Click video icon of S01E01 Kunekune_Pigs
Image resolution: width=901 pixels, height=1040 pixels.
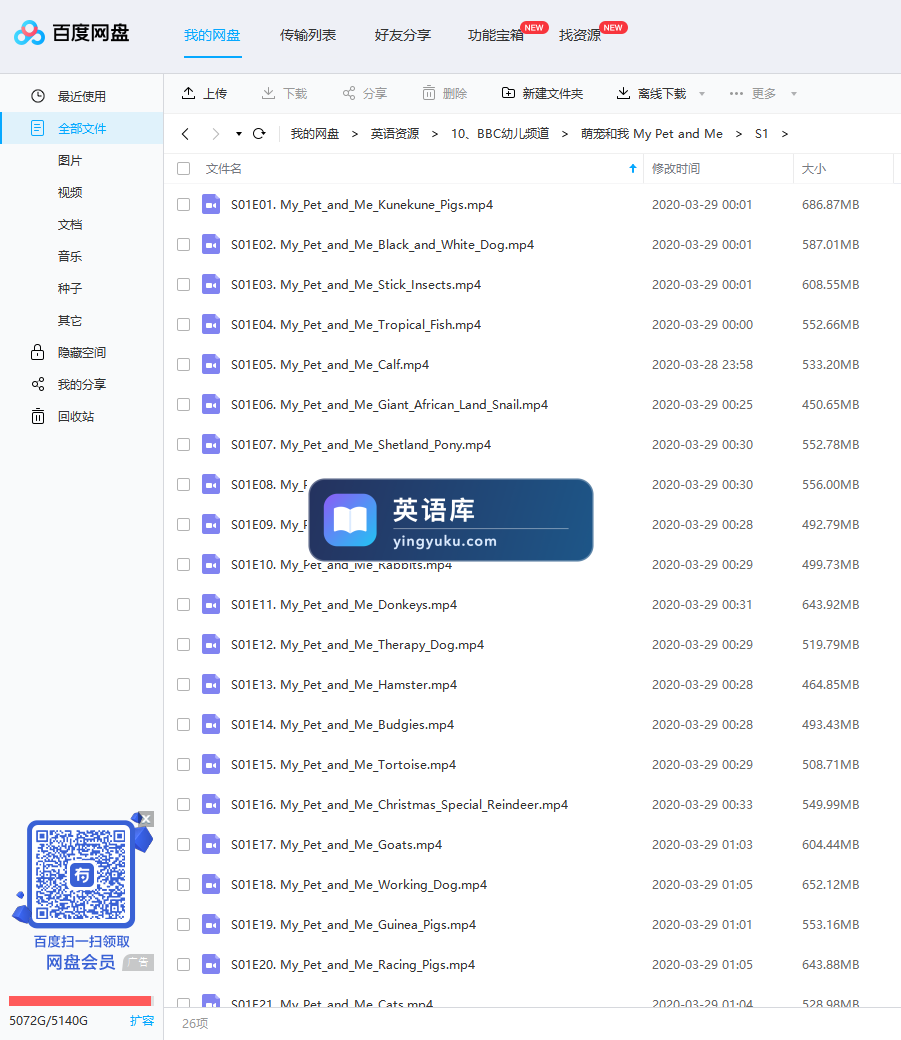[x=211, y=204]
